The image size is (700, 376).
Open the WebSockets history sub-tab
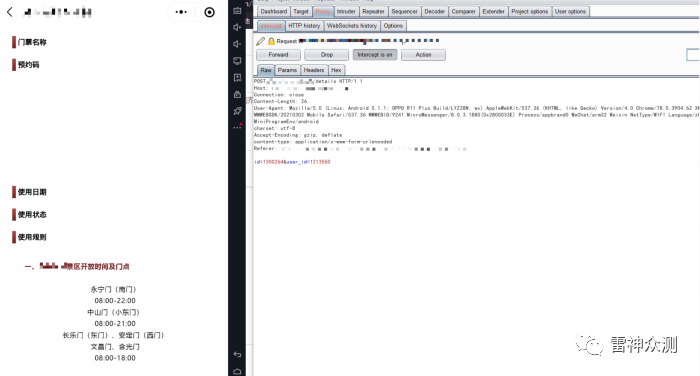352,26
